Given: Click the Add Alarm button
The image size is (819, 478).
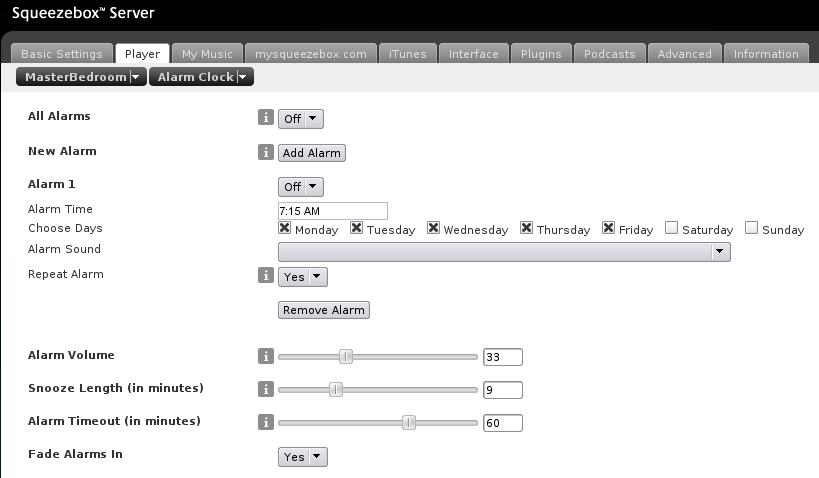Looking at the screenshot, I should click(x=312, y=153).
